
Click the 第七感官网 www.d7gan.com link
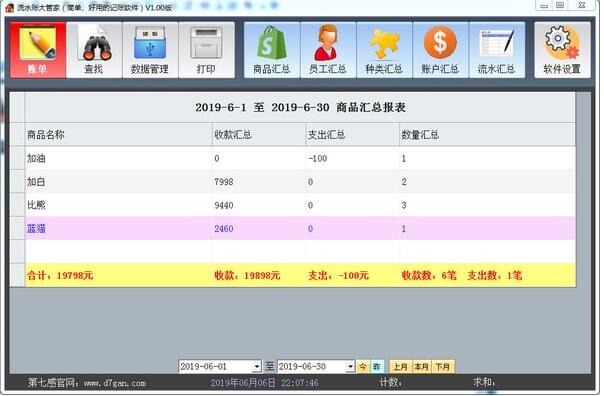[87, 383]
